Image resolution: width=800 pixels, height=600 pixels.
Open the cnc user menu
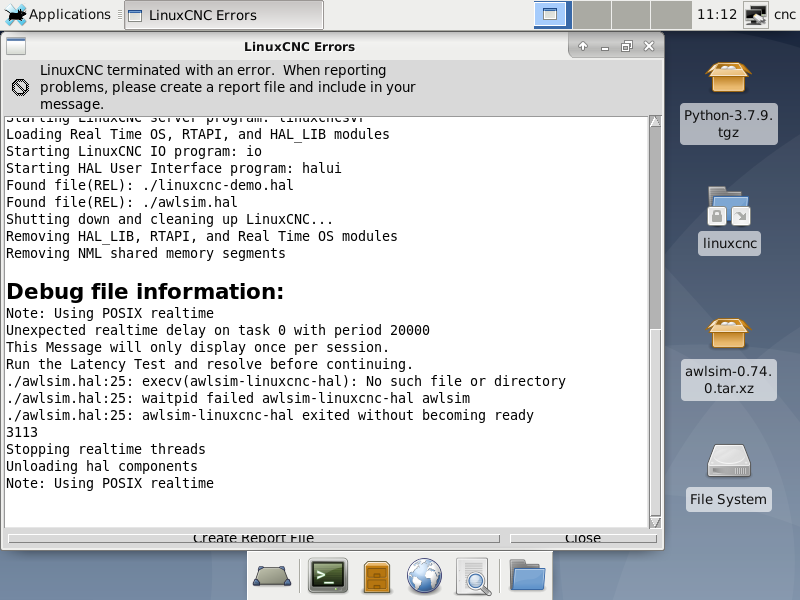[784, 15]
